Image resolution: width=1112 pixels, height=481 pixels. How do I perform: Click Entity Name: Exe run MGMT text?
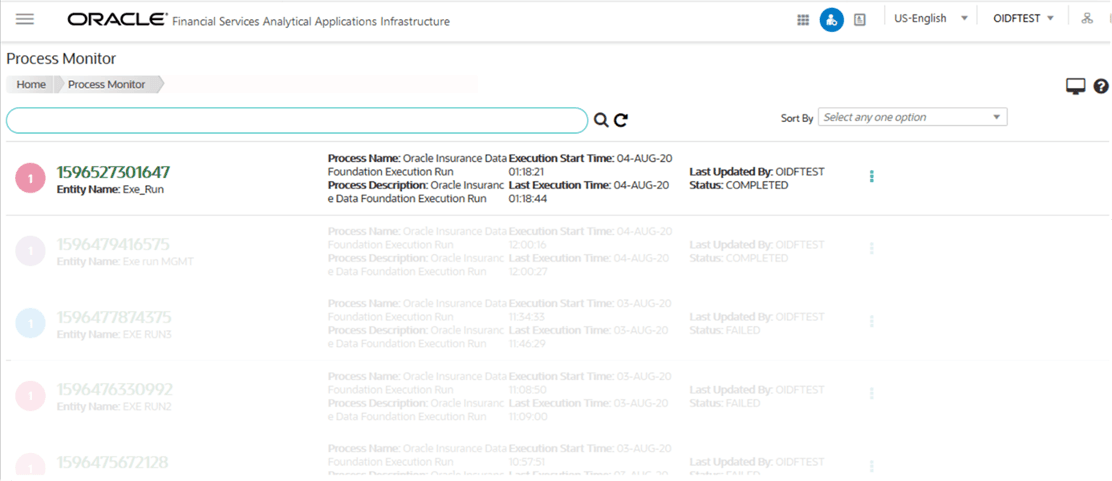(125, 262)
